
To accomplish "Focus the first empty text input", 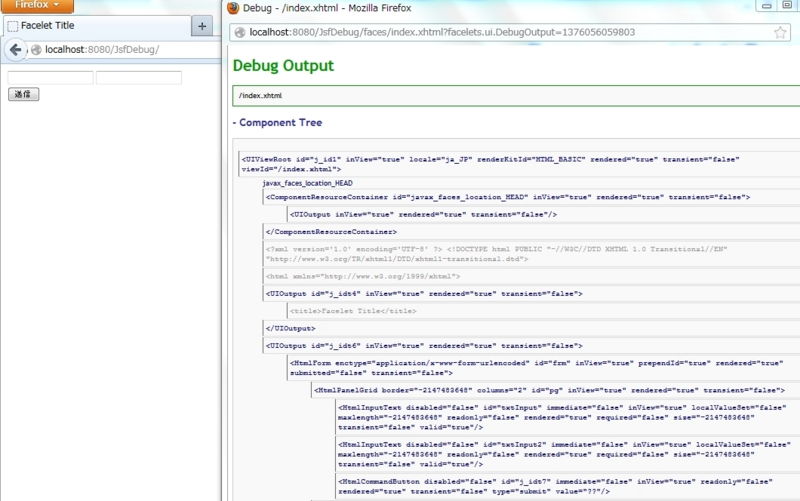I will click(51, 78).
